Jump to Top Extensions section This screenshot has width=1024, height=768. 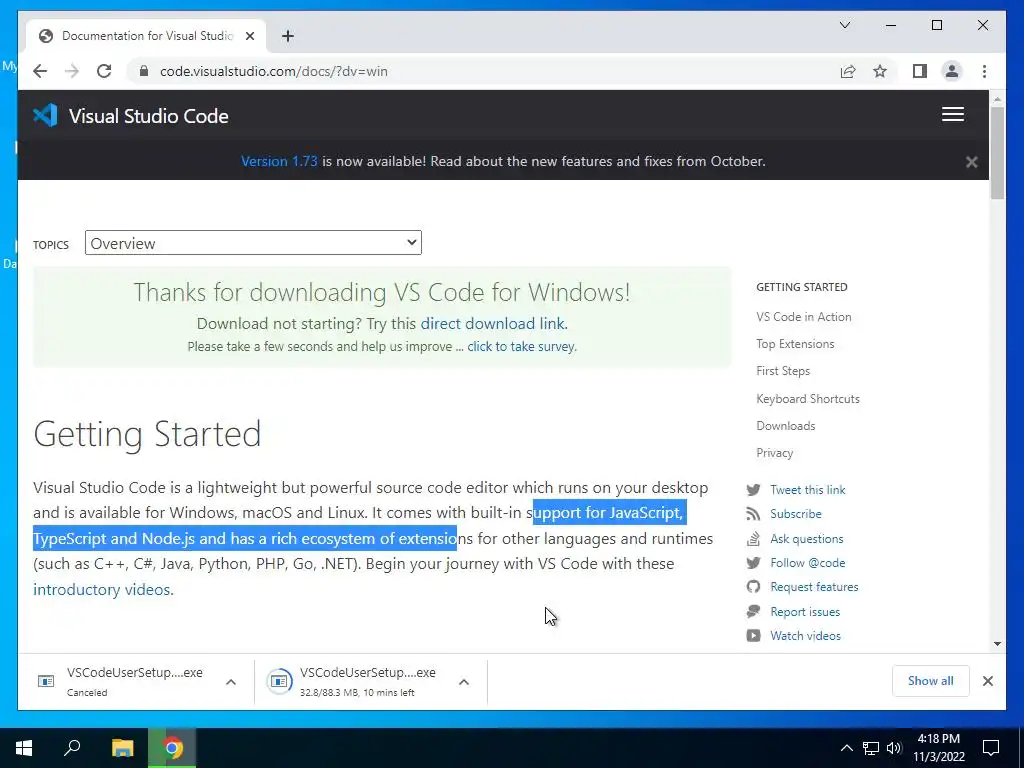tap(795, 344)
